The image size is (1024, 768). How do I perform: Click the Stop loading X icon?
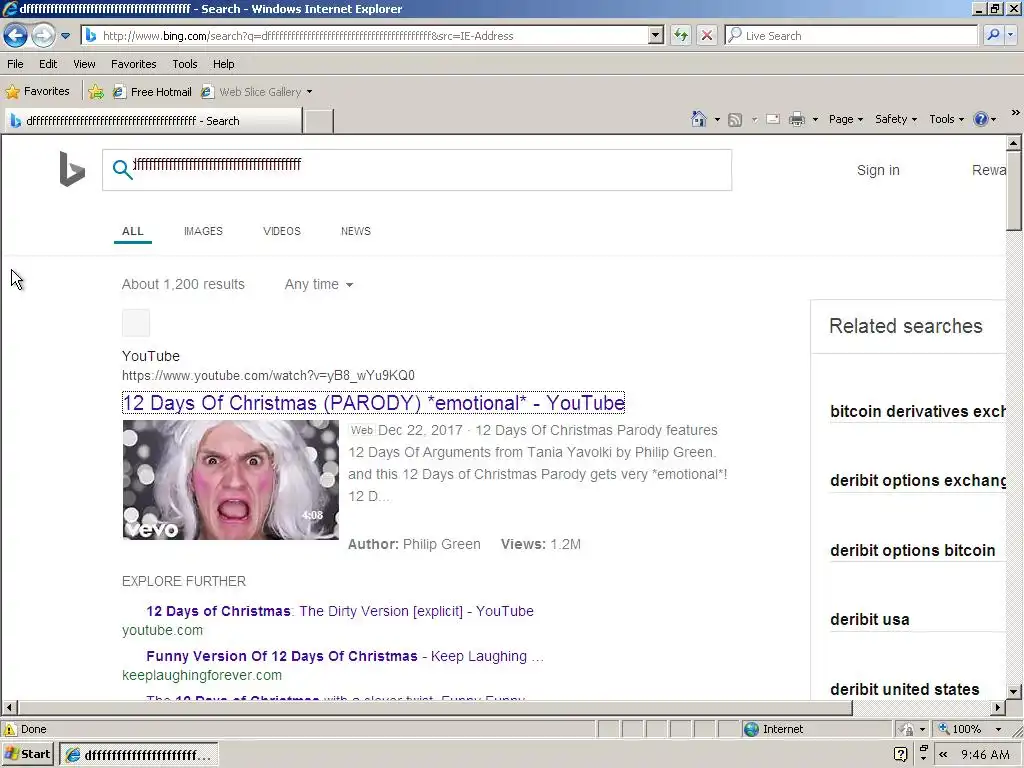point(707,35)
